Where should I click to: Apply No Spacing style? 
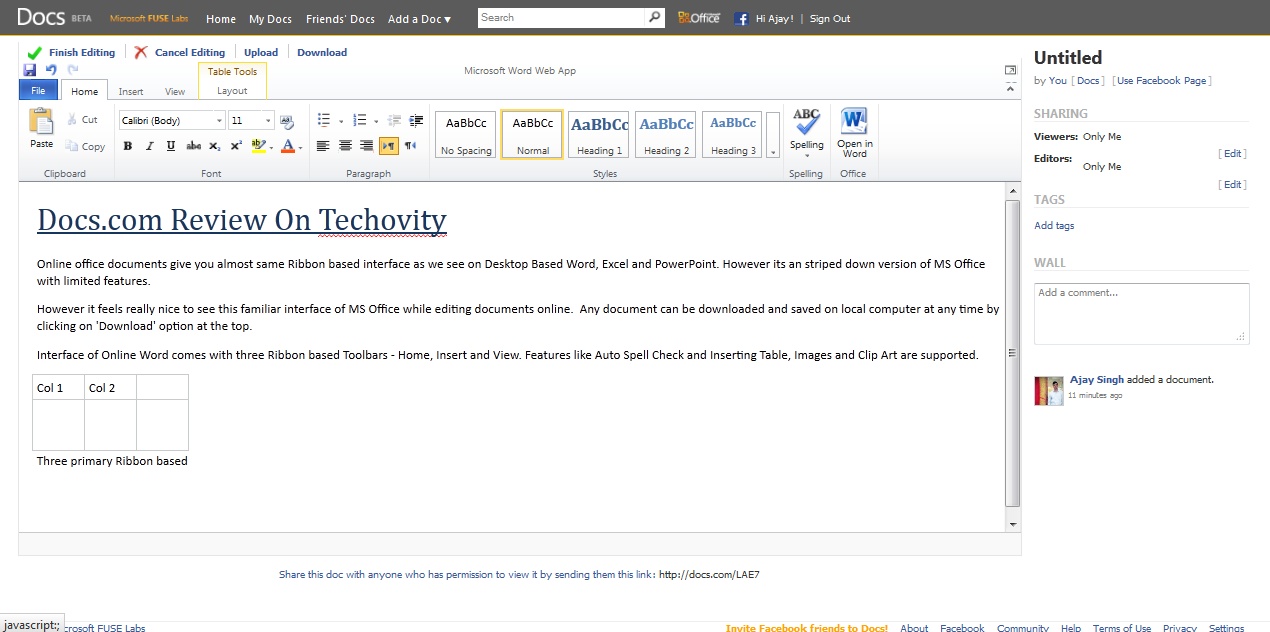tap(466, 135)
